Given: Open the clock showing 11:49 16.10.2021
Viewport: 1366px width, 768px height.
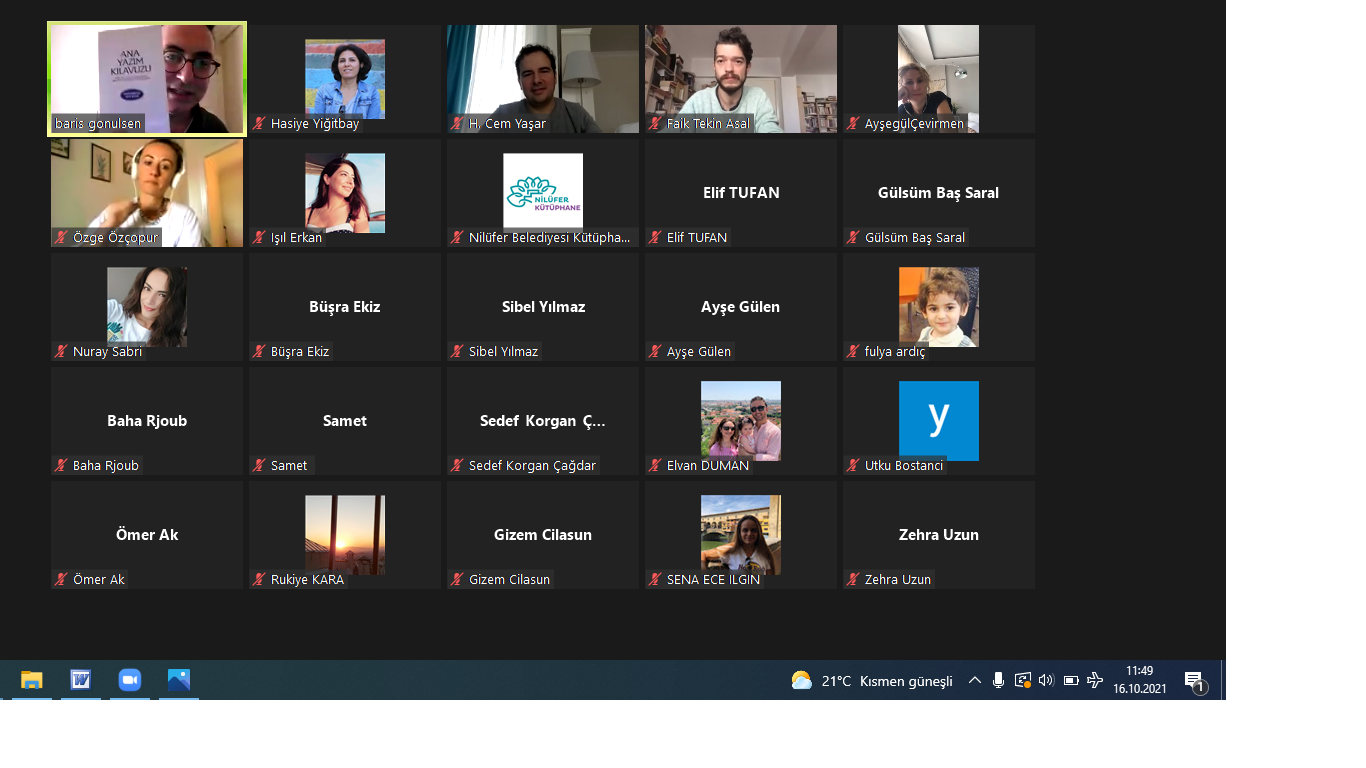Looking at the screenshot, I should 1140,680.
